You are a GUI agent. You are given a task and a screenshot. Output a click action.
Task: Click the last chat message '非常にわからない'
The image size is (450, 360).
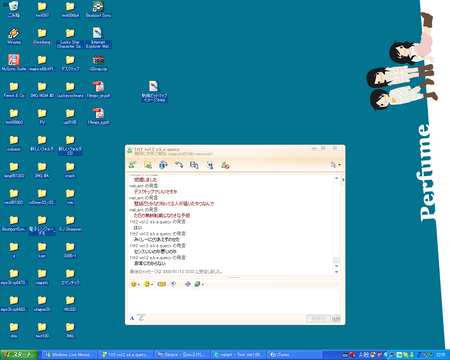(150, 263)
